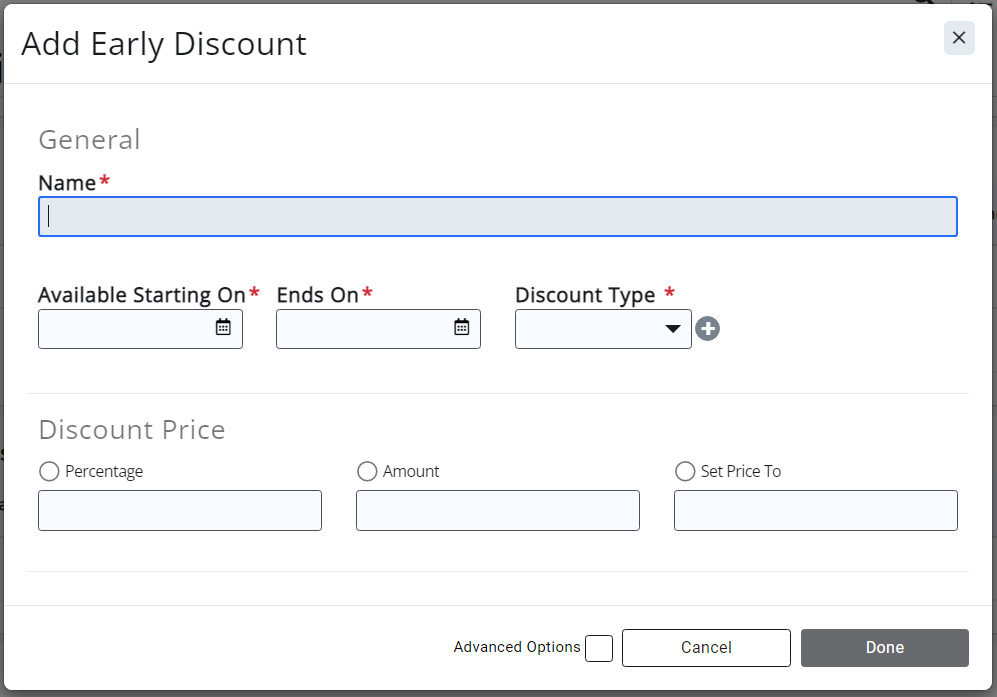Click the Add Early Discount dialog title
This screenshot has width=997, height=697.
[x=164, y=44]
